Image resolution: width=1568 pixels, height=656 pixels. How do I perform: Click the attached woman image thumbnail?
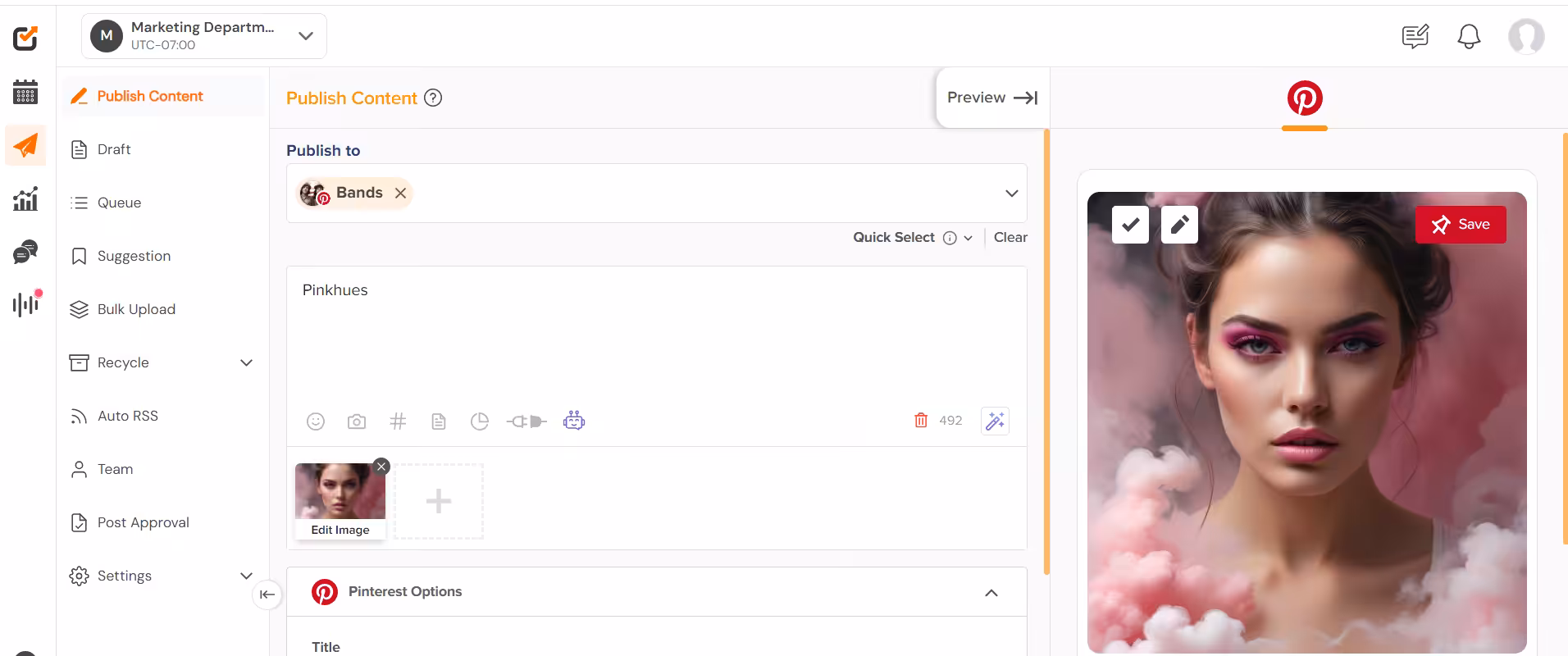coord(340,491)
